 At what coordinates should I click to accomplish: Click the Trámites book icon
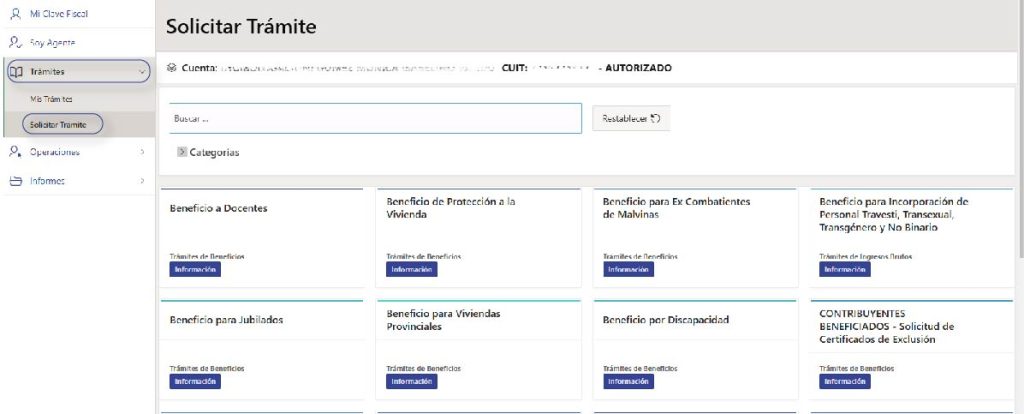tap(16, 72)
